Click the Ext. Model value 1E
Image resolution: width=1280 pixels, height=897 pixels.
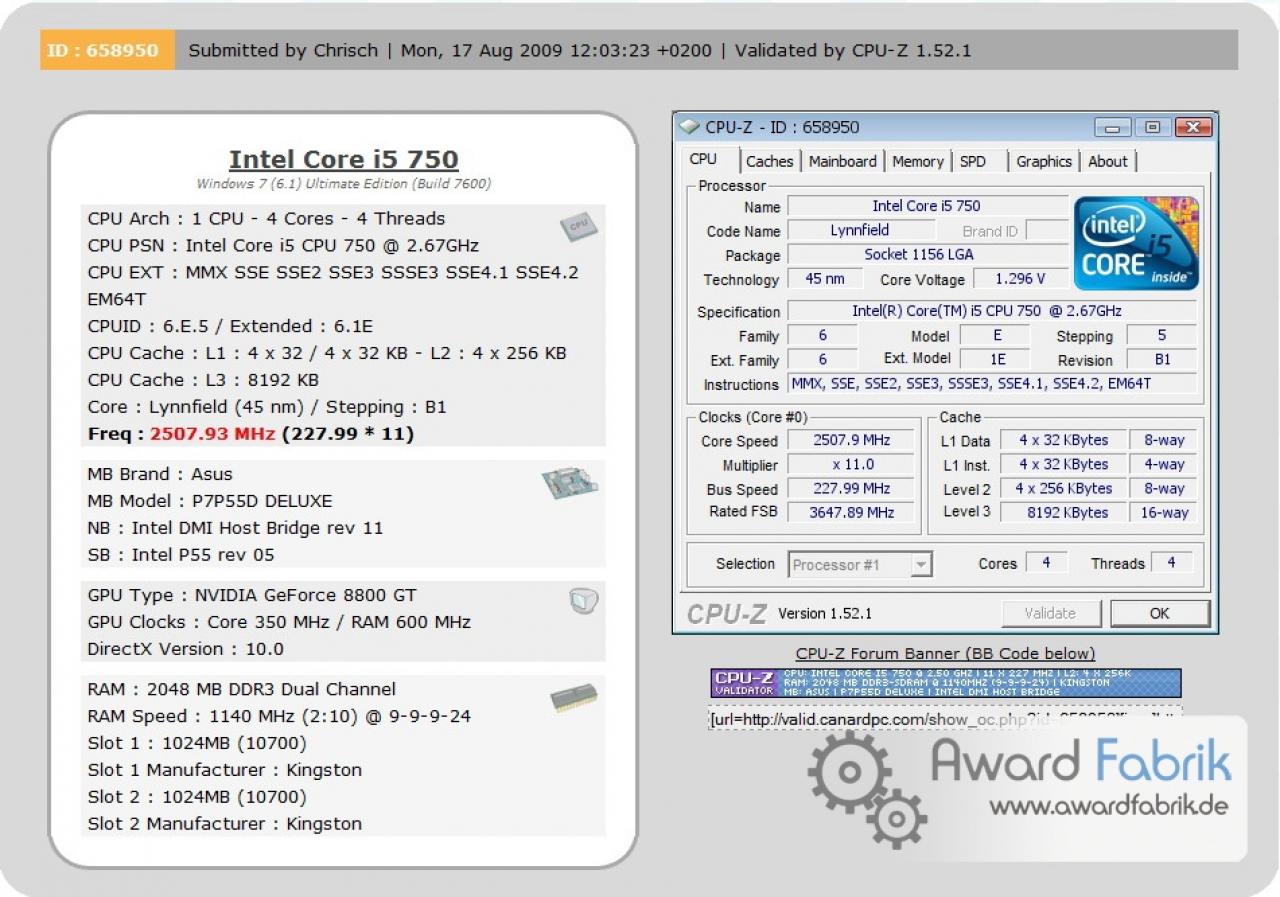coord(997,360)
